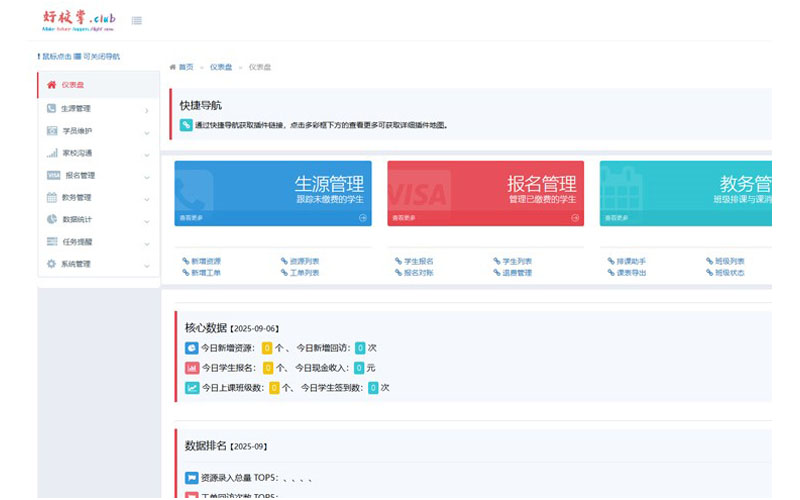Click the 好校掌.club logo
The image size is (800, 500).
click(x=78, y=19)
